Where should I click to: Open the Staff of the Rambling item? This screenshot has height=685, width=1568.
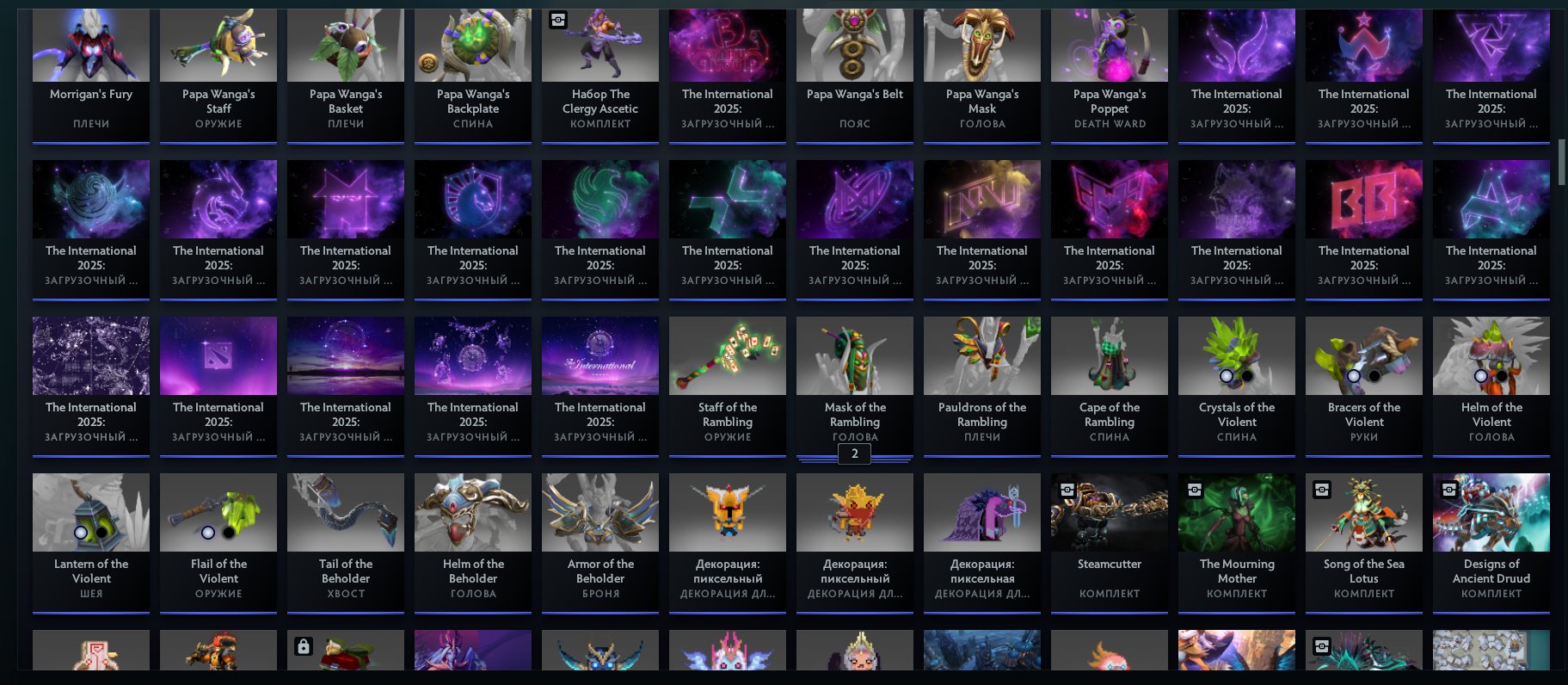pos(728,386)
